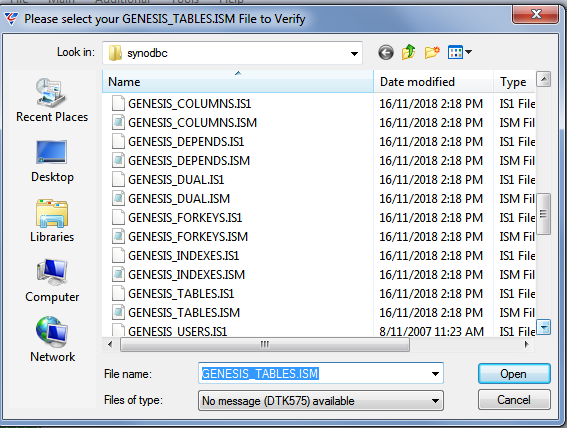Select GENESIS_DEPENDS.IS1 file name

click(x=186, y=142)
